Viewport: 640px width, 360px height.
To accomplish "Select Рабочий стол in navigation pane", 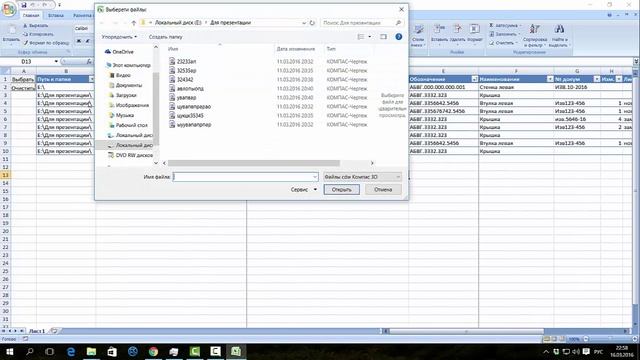I will click(129, 125).
